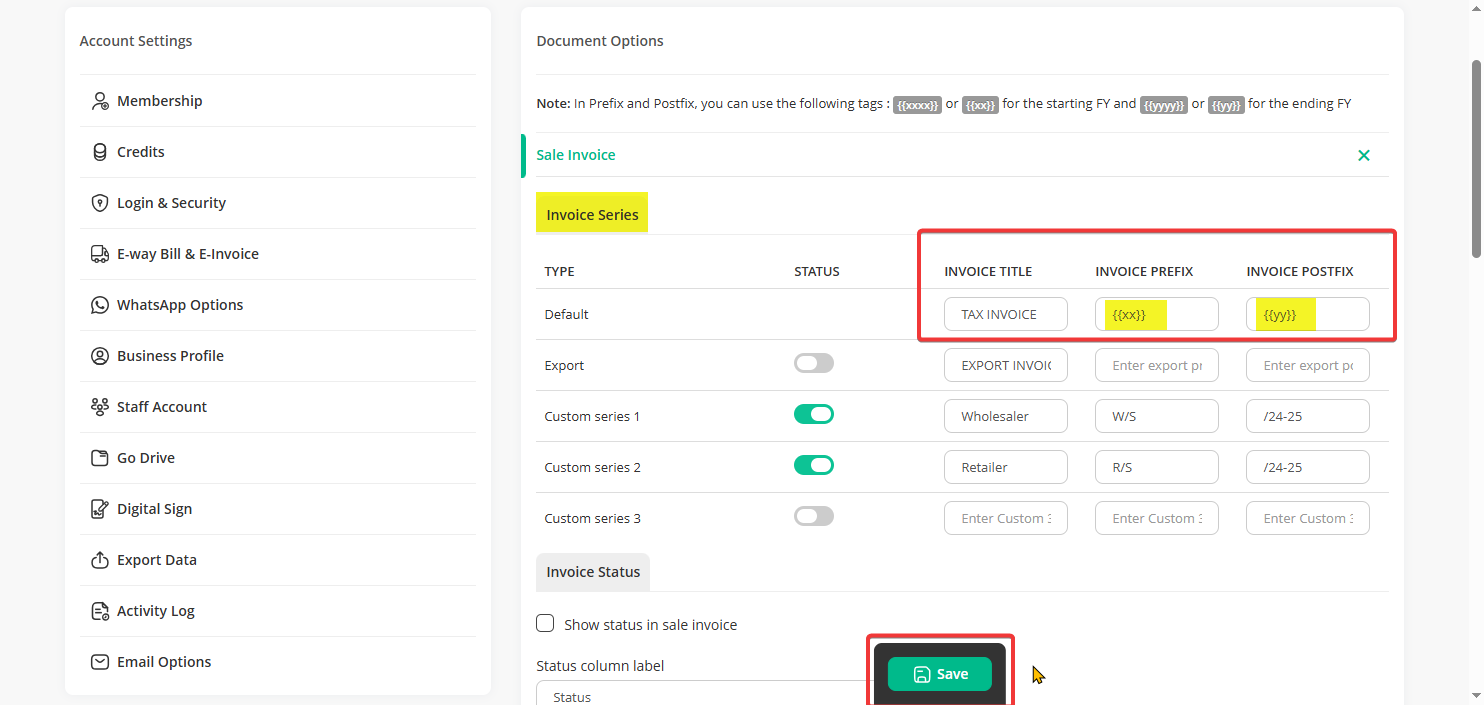Collapse the Sale Invoice section with X
The width and height of the screenshot is (1484, 705).
[1364, 155]
